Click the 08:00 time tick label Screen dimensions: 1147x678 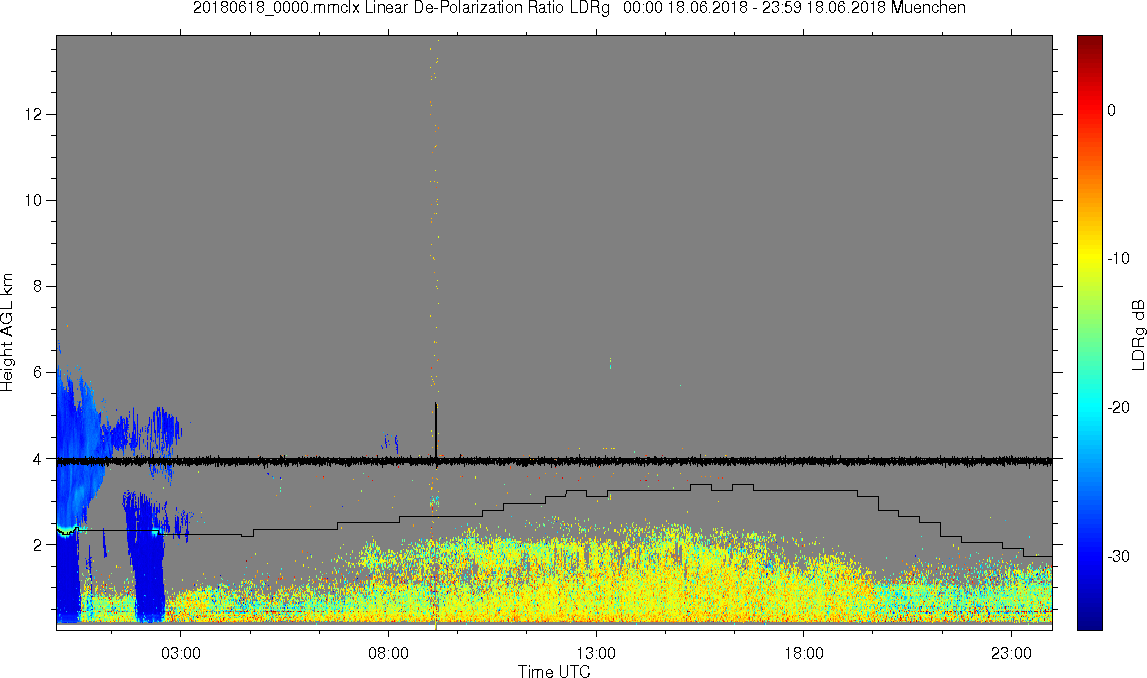[x=388, y=653]
